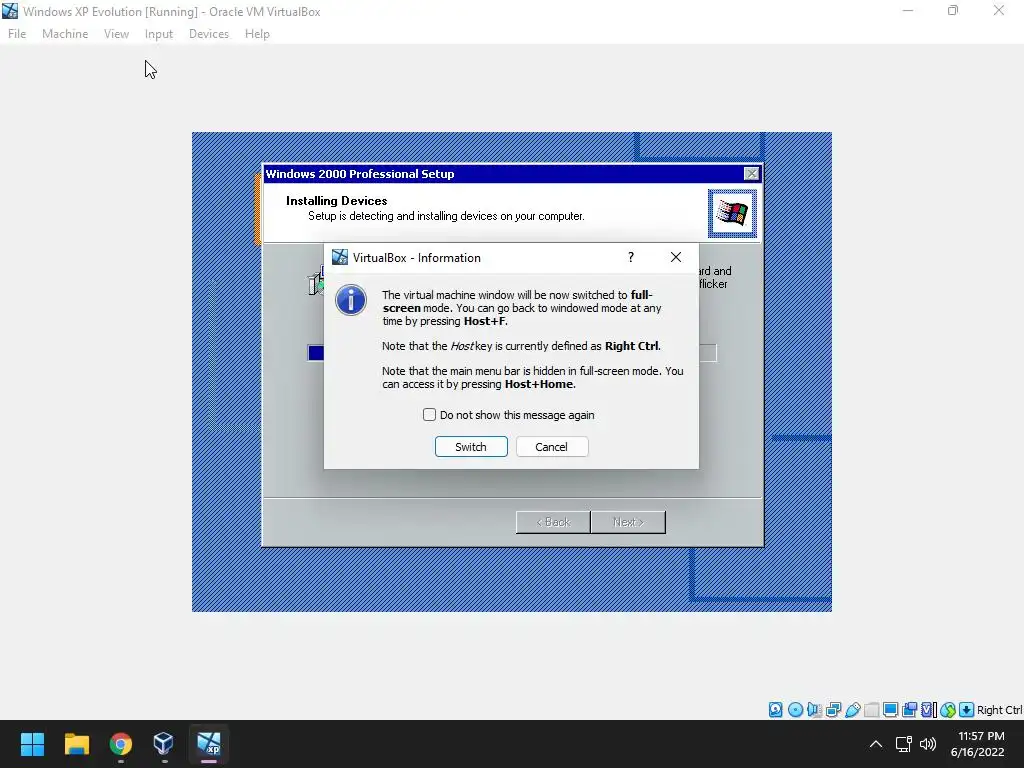Open VirtualBox Manager from the taskbar
The height and width of the screenshot is (768, 1024).
(x=163, y=744)
